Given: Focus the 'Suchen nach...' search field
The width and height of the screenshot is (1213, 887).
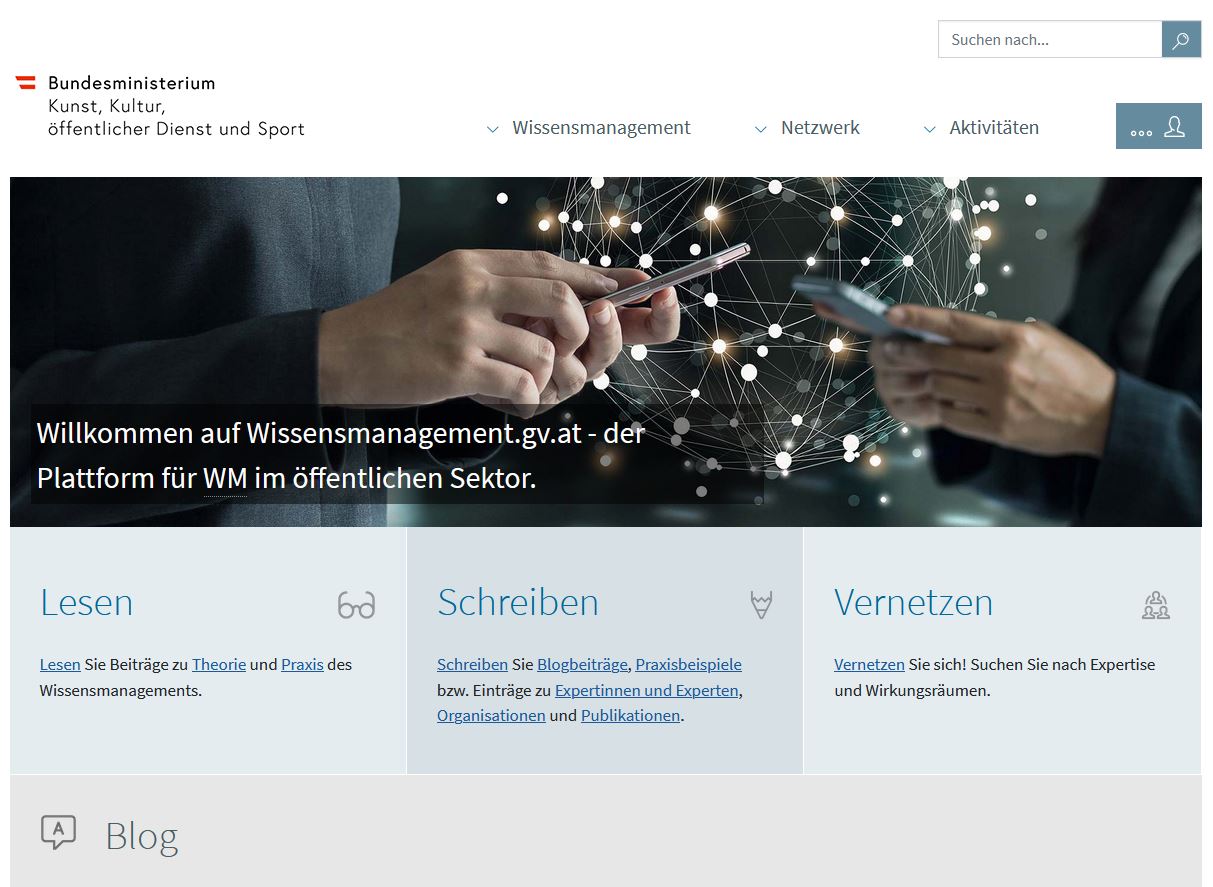Looking at the screenshot, I should [x=1050, y=40].
